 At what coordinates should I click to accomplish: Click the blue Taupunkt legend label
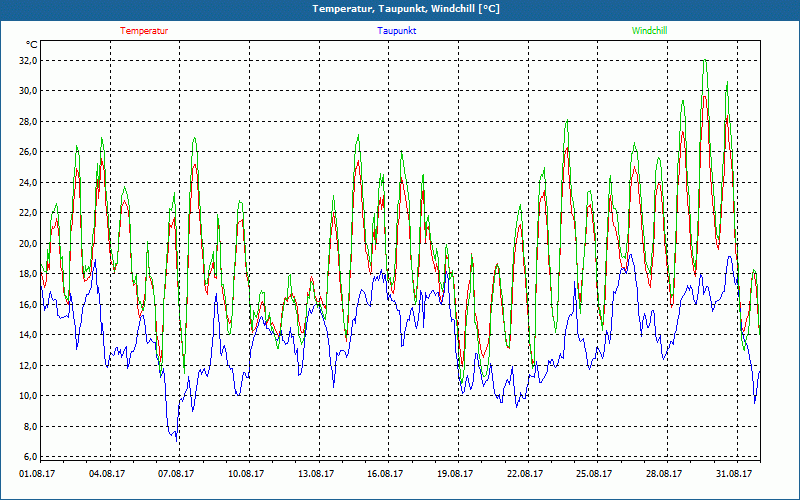click(x=396, y=31)
